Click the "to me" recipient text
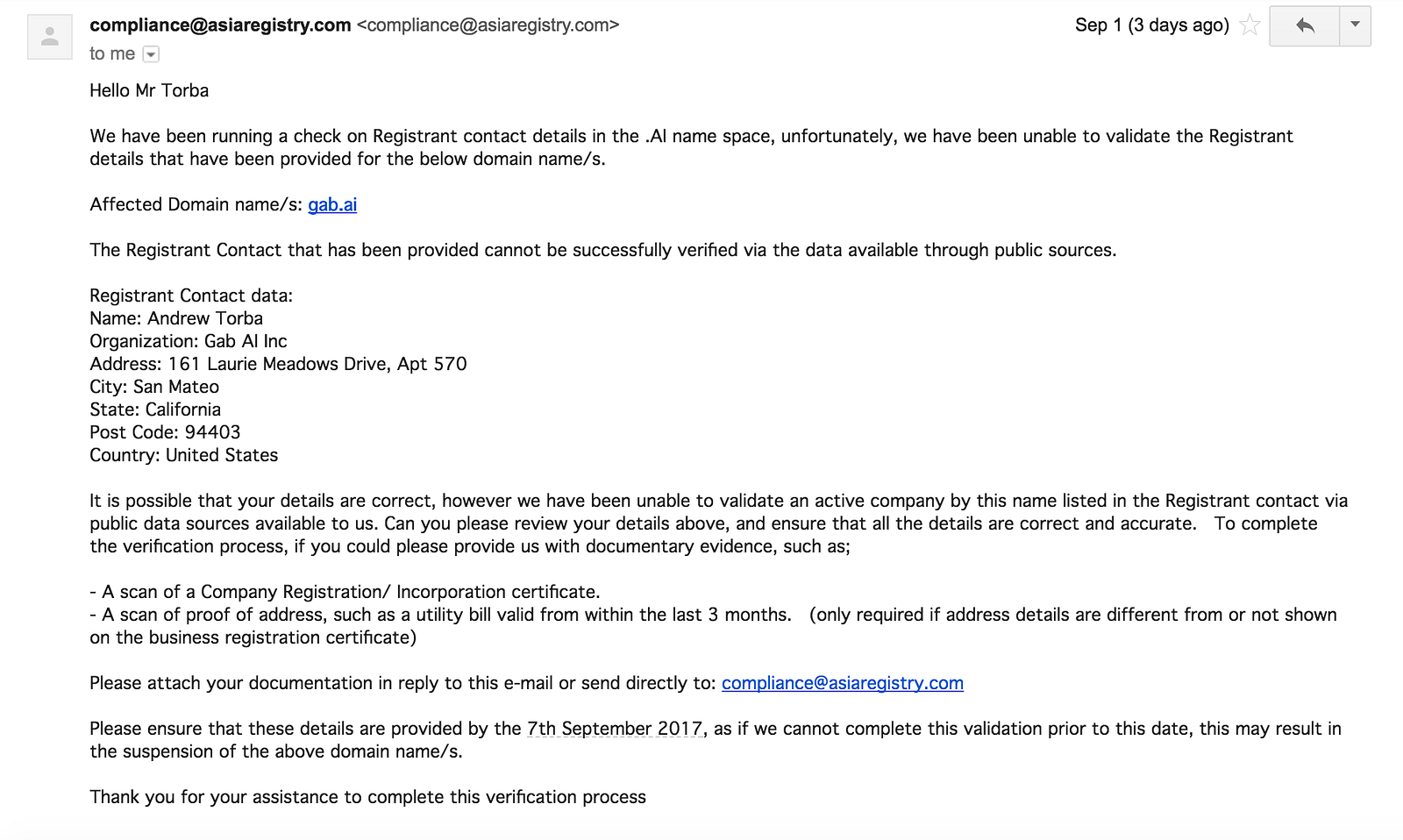The image size is (1403, 840). point(112,53)
